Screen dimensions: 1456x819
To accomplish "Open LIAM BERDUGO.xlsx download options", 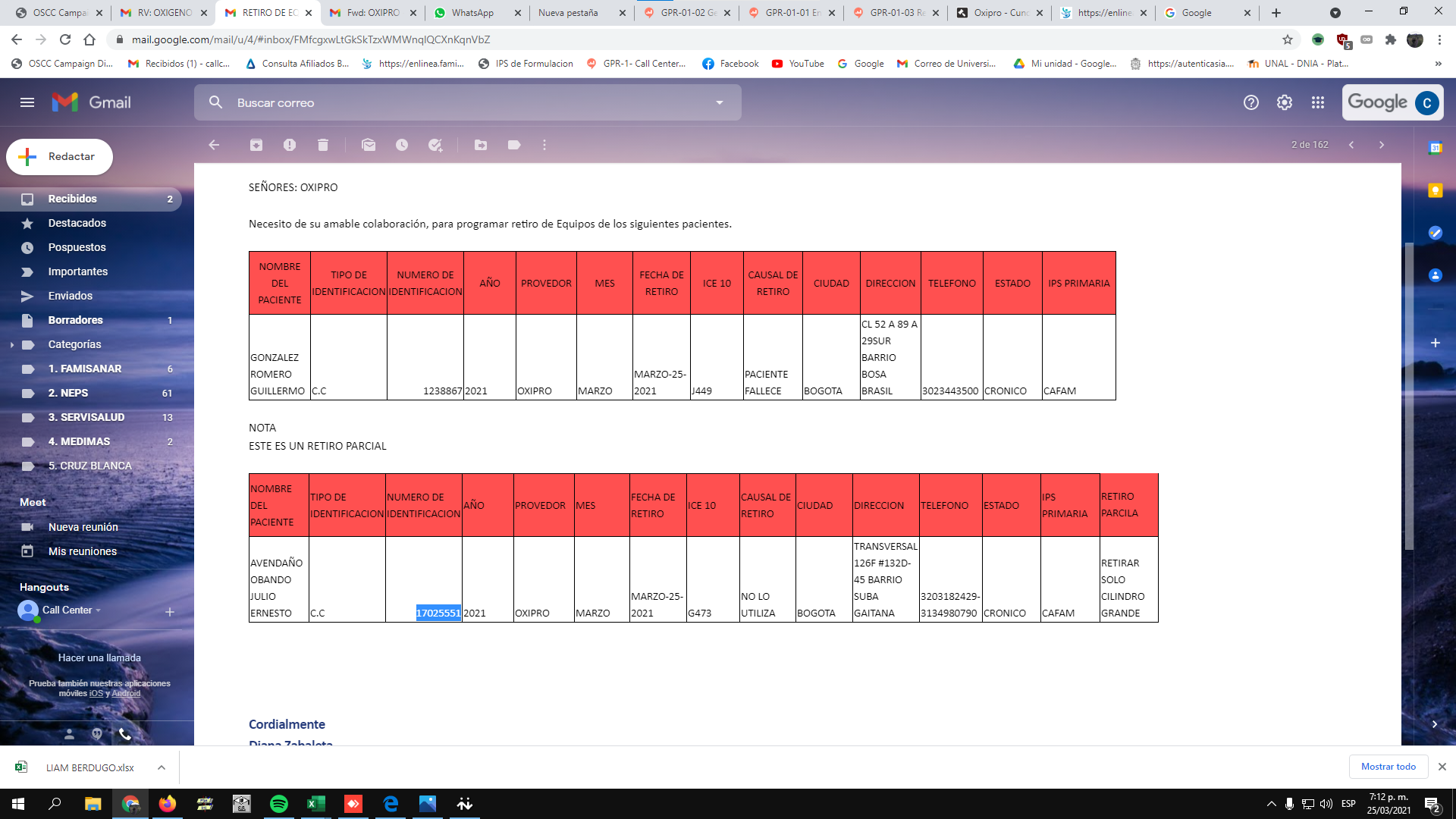I will 162,767.
